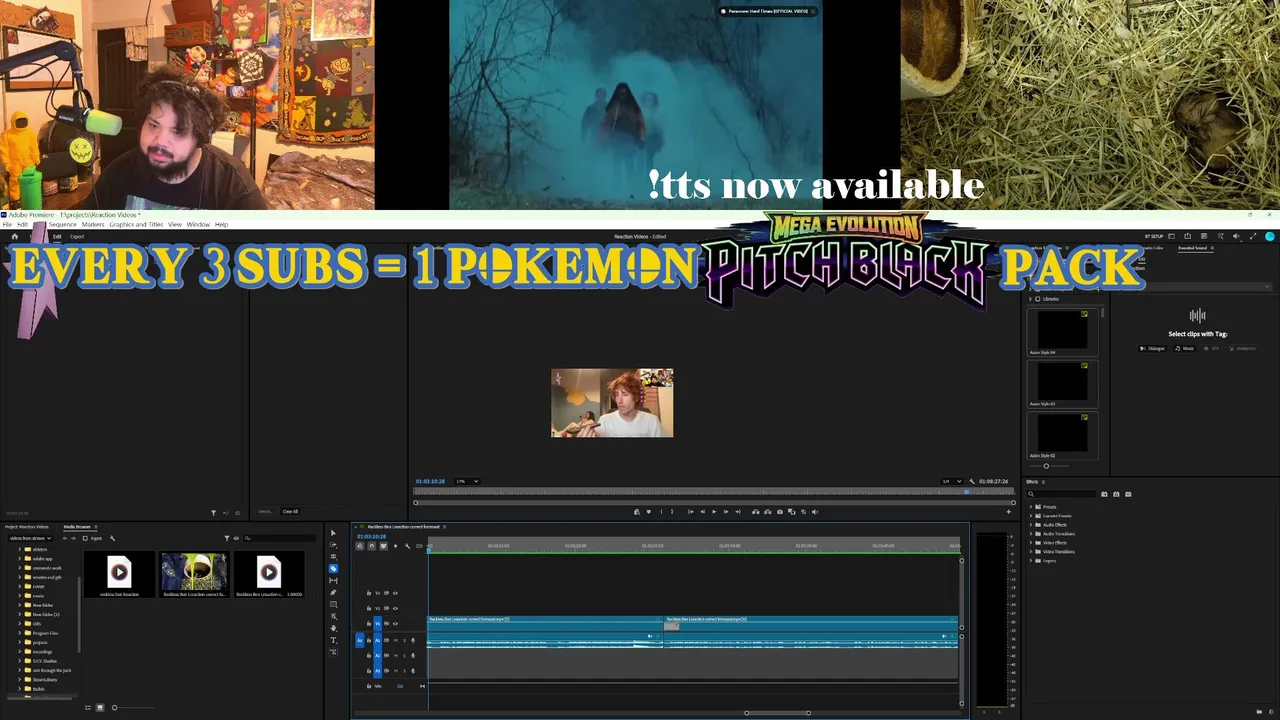
Task: Open Program Monitor zoom level dropdown
Action: point(467,481)
